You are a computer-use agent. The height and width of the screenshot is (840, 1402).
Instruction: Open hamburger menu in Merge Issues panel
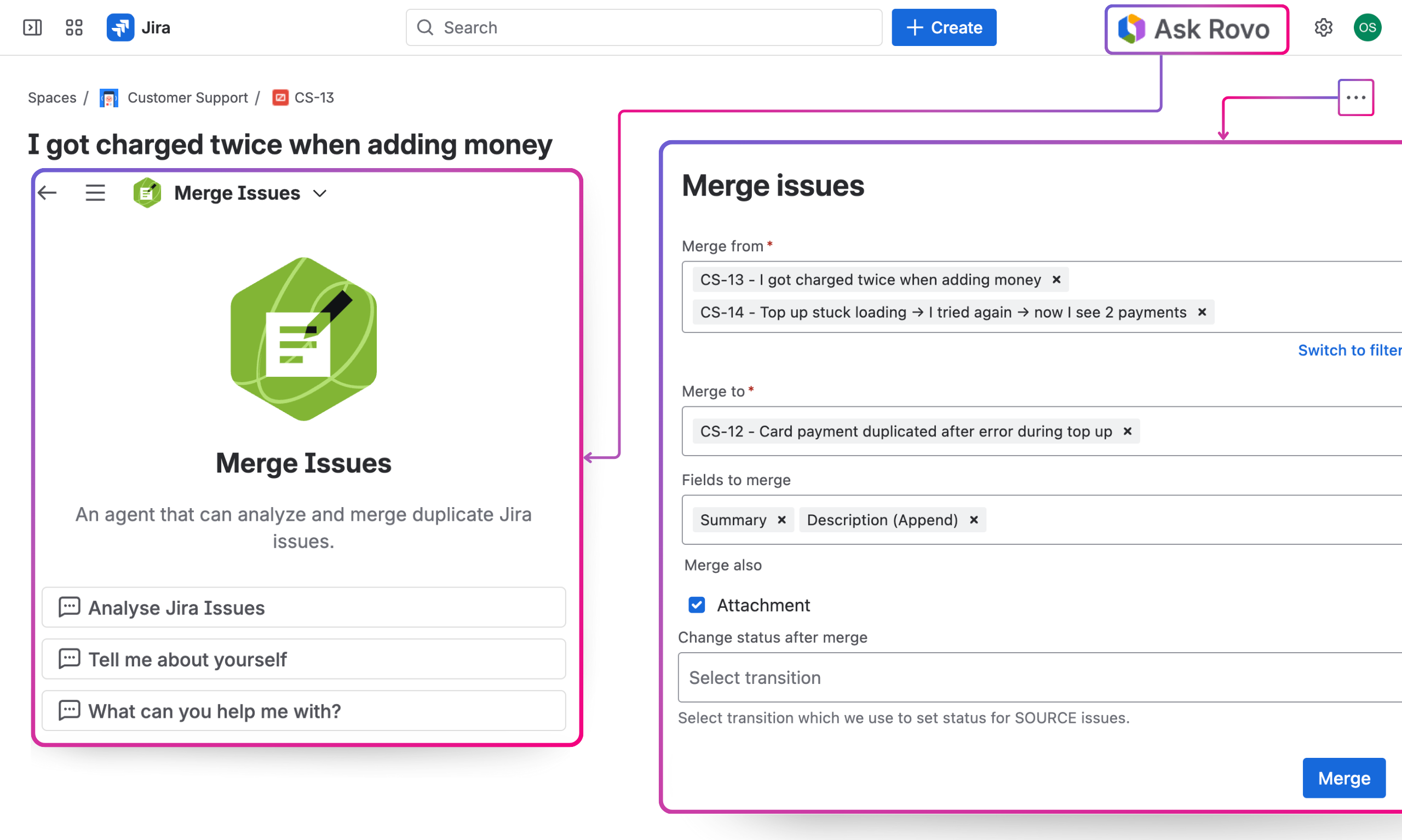click(x=95, y=193)
